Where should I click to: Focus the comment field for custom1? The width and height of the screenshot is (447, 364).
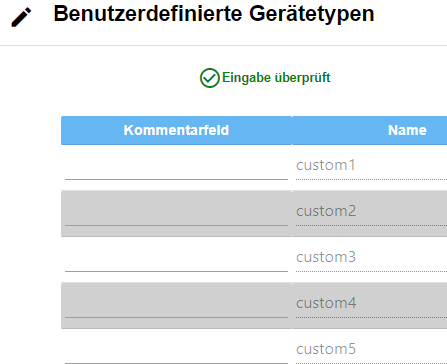[176, 166]
